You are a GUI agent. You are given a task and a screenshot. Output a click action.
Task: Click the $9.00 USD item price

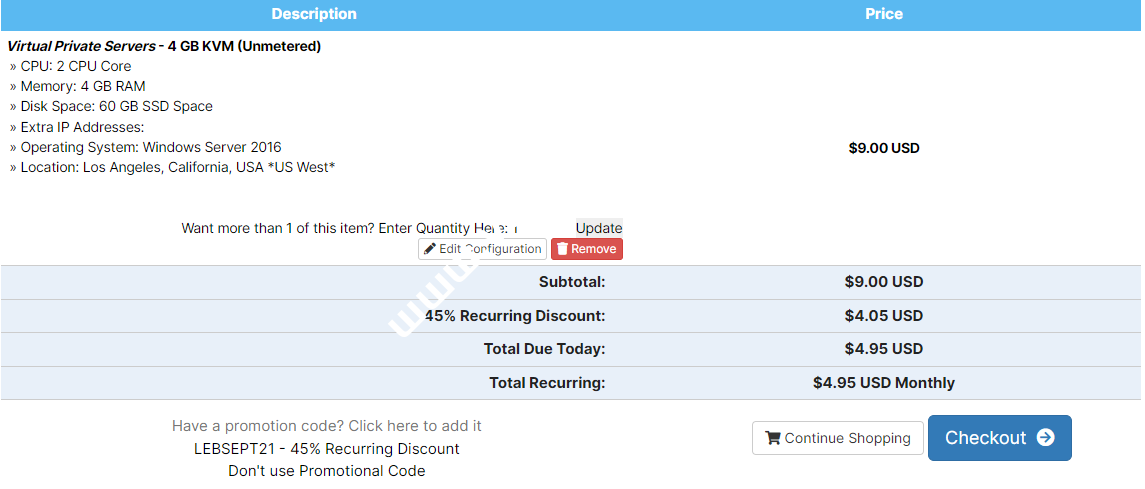tap(883, 148)
